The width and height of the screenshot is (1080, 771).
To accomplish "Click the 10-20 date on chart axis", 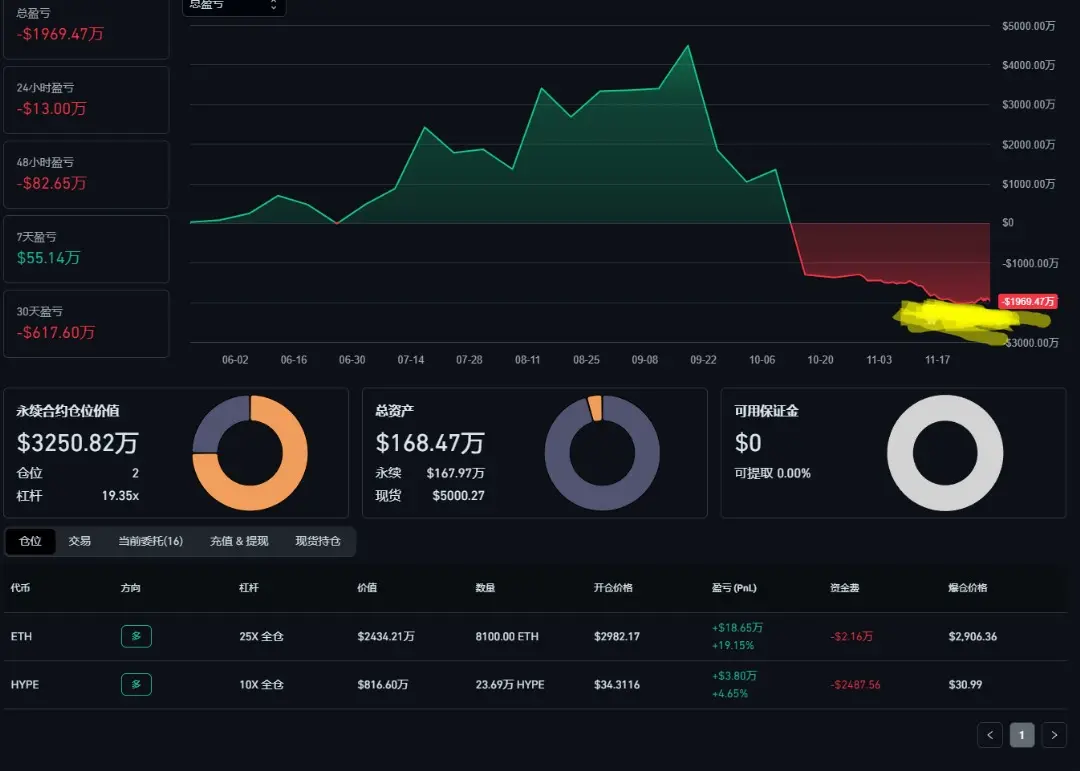I will (x=820, y=360).
